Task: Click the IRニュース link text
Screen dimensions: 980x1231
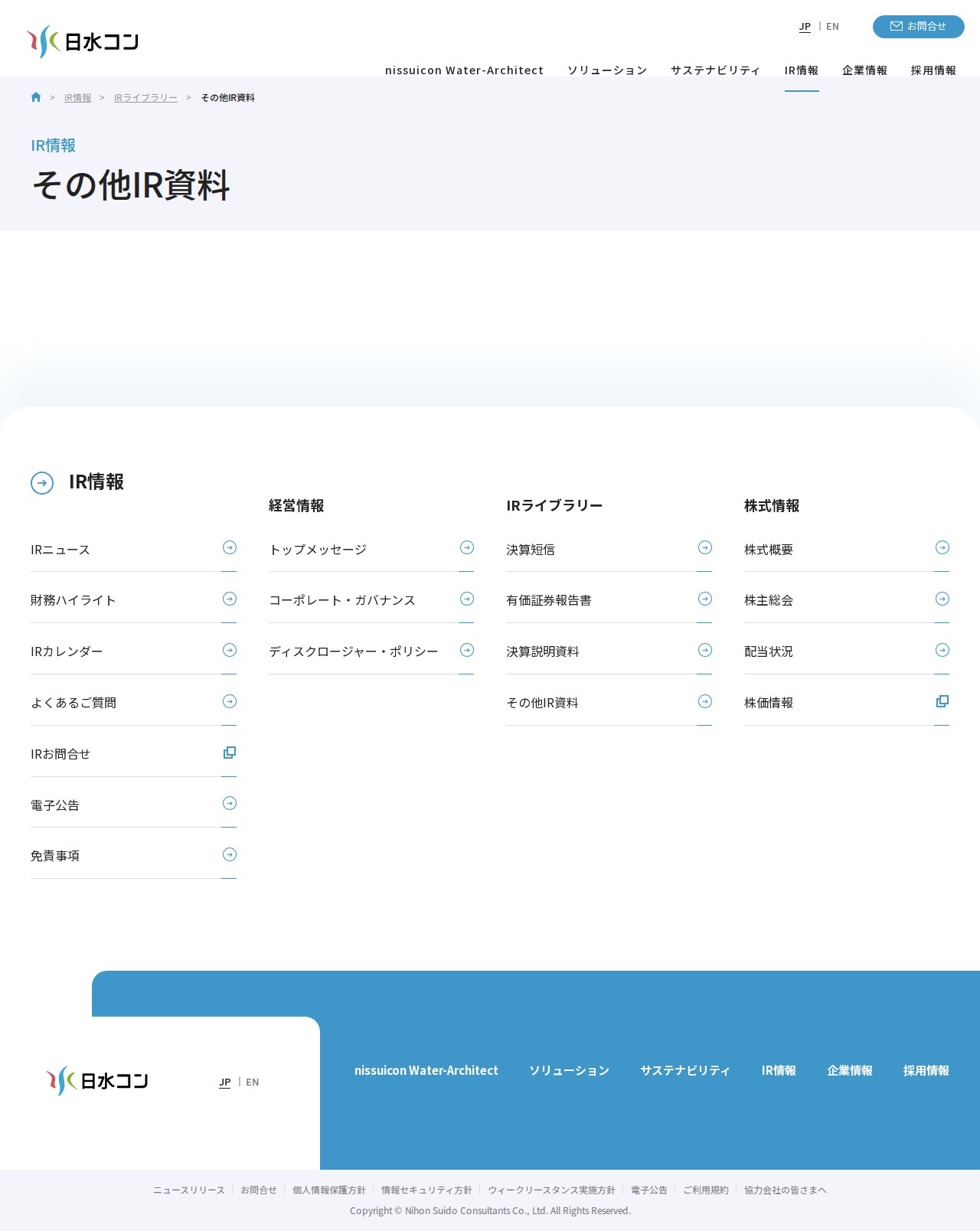Action: point(60,550)
